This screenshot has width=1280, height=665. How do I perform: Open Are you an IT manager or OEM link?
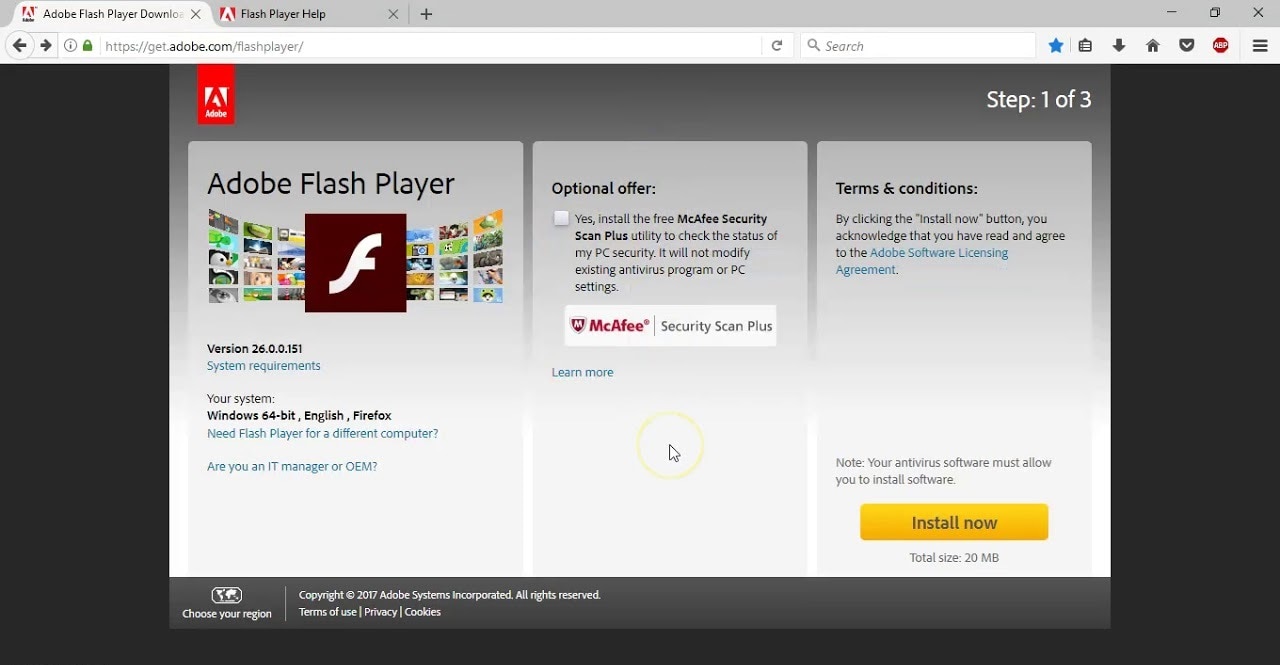(292, 466)
